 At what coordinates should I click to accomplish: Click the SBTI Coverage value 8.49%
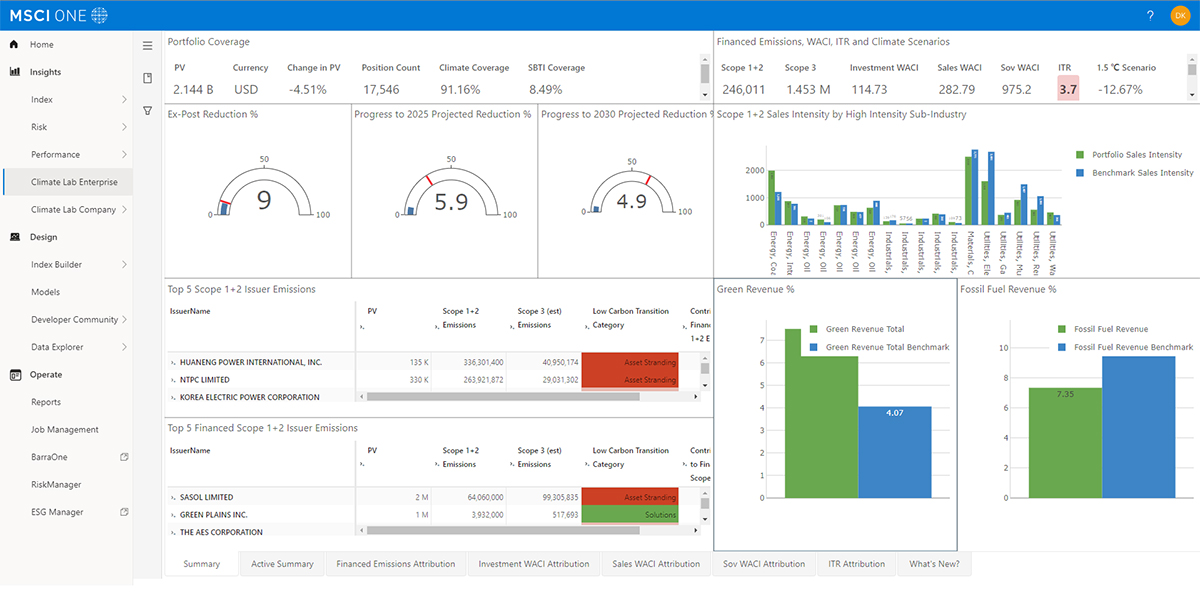546,89
